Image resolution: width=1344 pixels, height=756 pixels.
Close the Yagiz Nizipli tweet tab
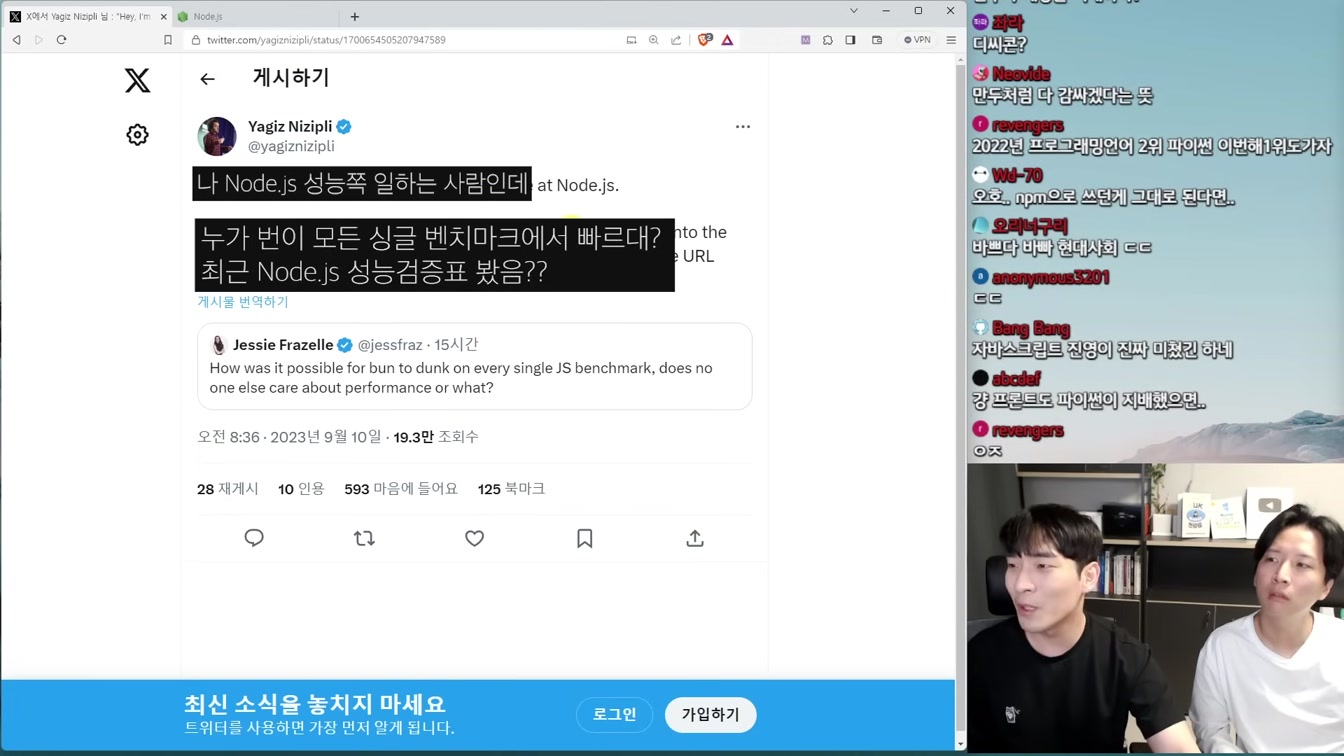pos(164,17)
